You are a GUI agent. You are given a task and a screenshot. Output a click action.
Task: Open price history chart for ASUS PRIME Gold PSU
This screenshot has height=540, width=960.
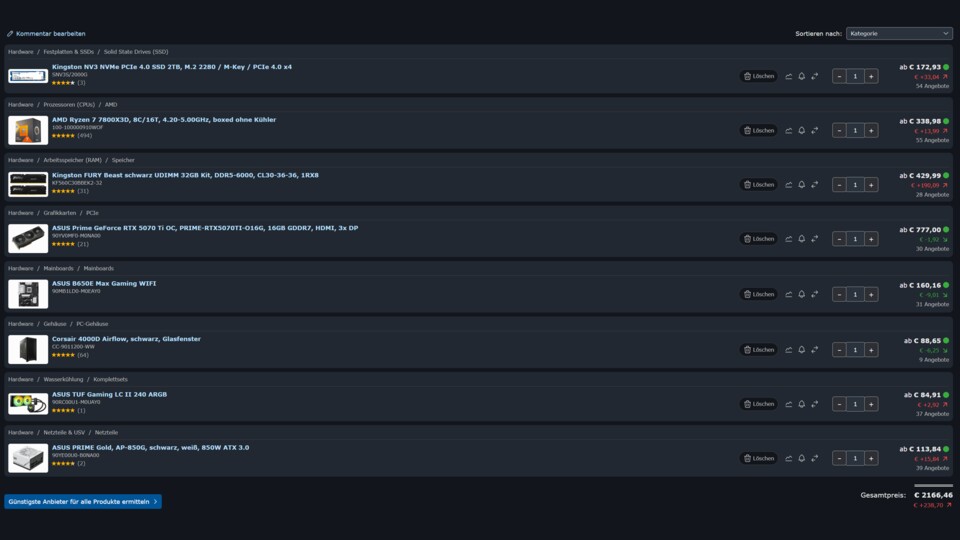click(x=789, y=458)
